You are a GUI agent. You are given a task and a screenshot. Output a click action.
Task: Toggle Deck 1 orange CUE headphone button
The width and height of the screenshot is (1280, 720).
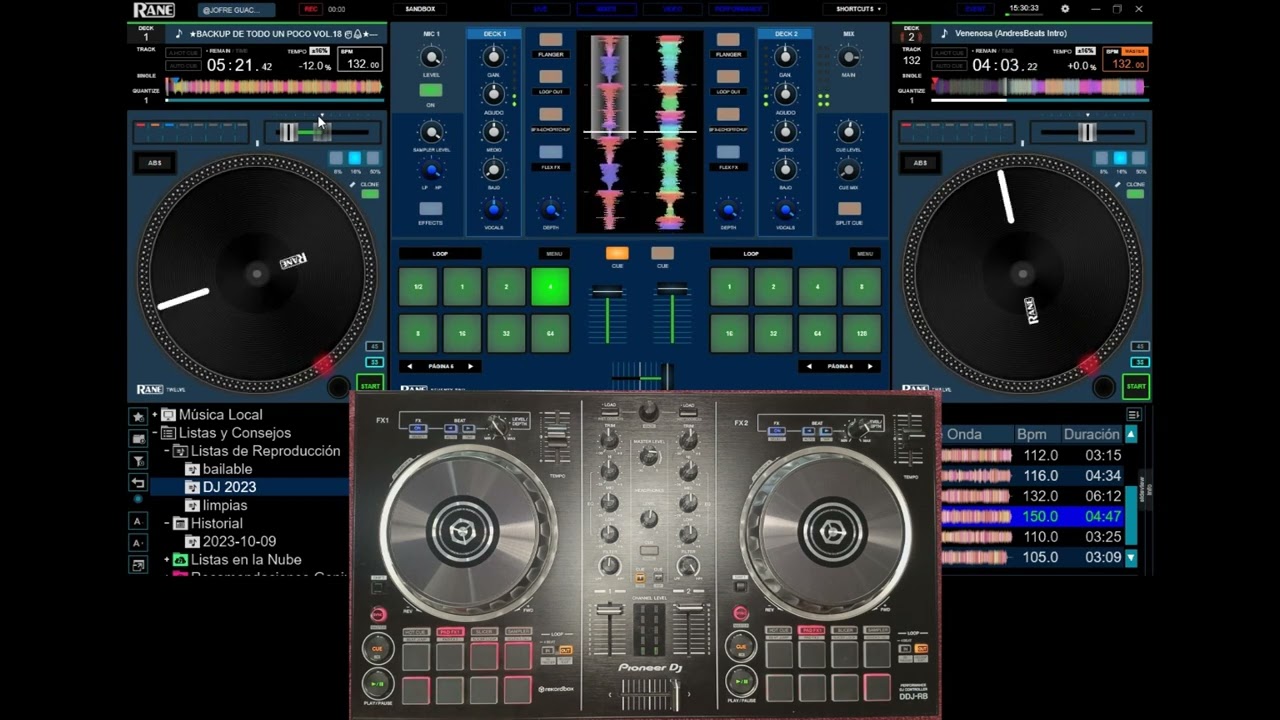click(617, 253)
